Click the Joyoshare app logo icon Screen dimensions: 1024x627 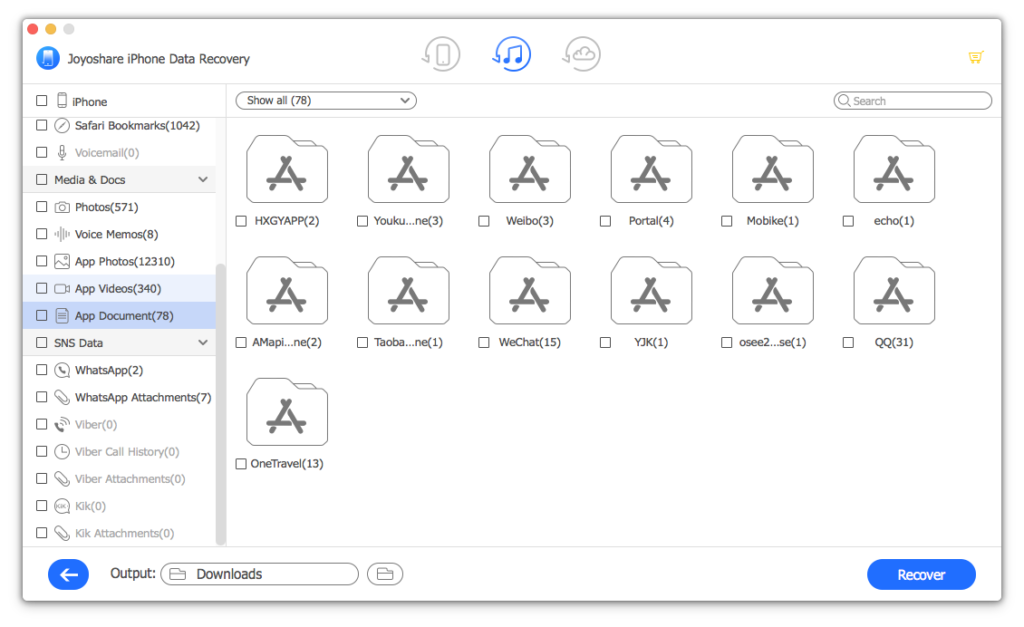coord(48,58)
